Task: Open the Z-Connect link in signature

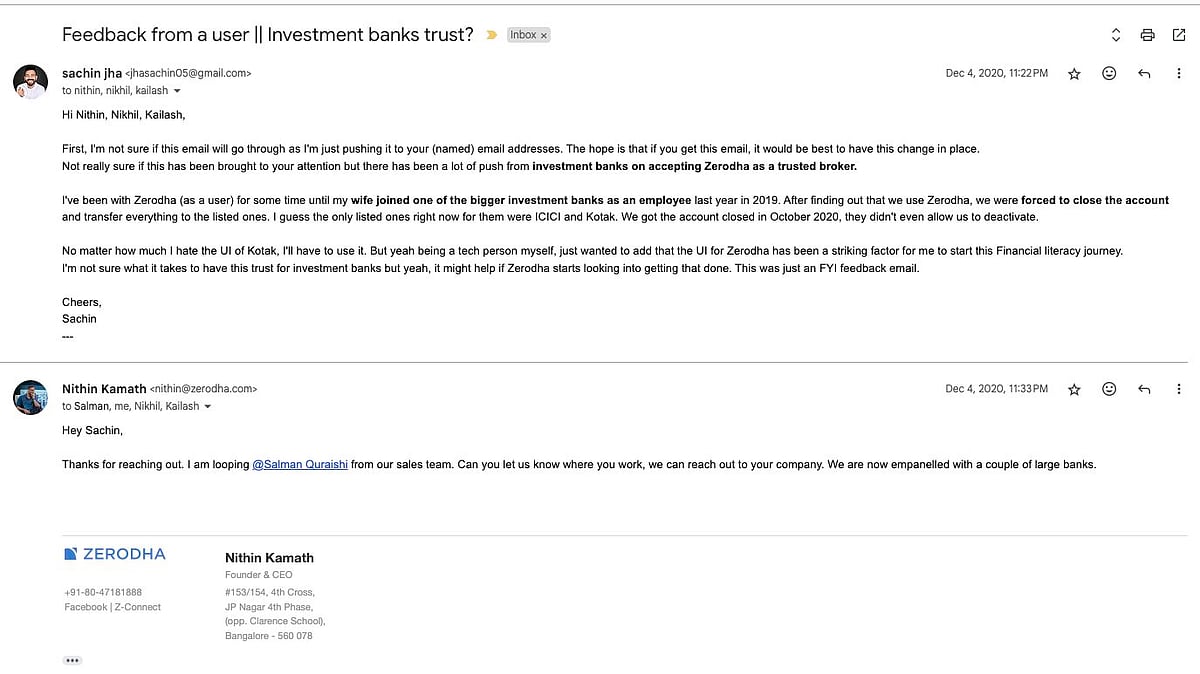Action: point(138,607)
